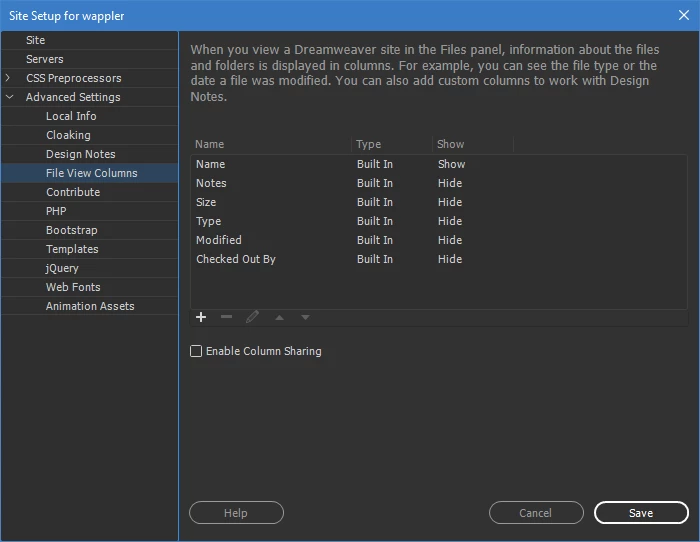
Task: Open Contribute settings
Action: pyautogui.click(x=89, y=192)
